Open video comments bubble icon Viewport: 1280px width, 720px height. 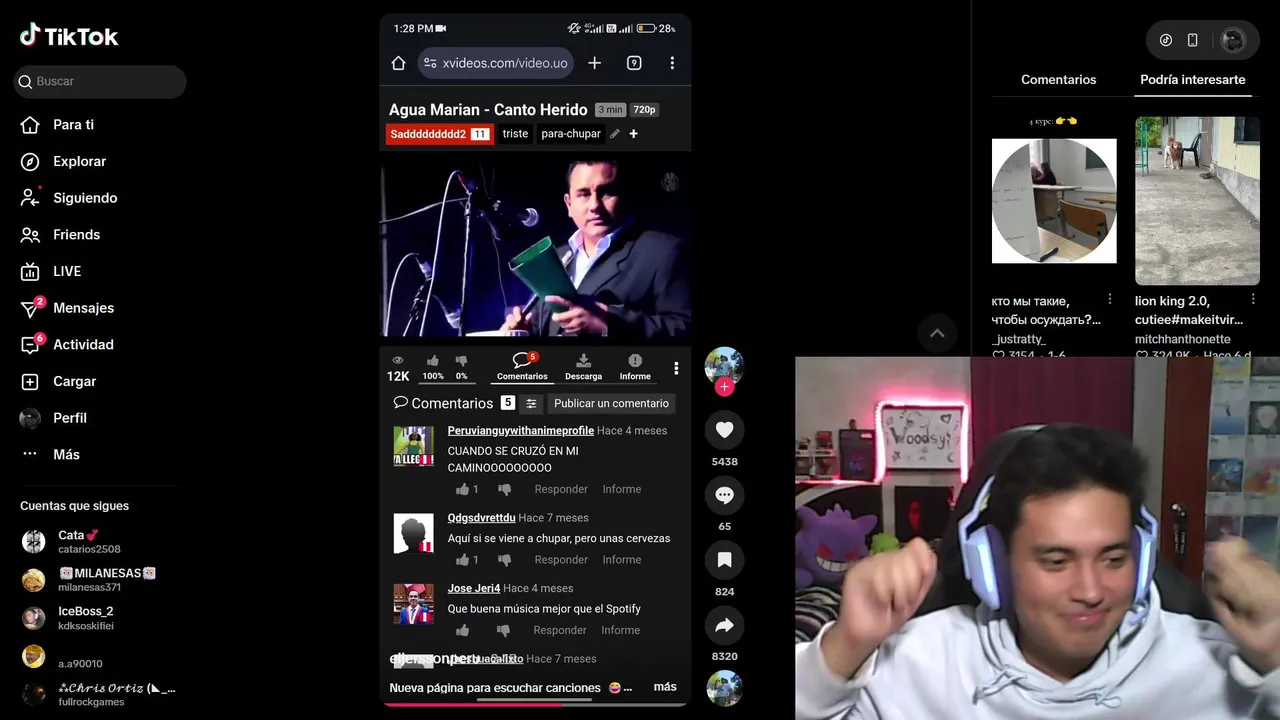(725, 495)
